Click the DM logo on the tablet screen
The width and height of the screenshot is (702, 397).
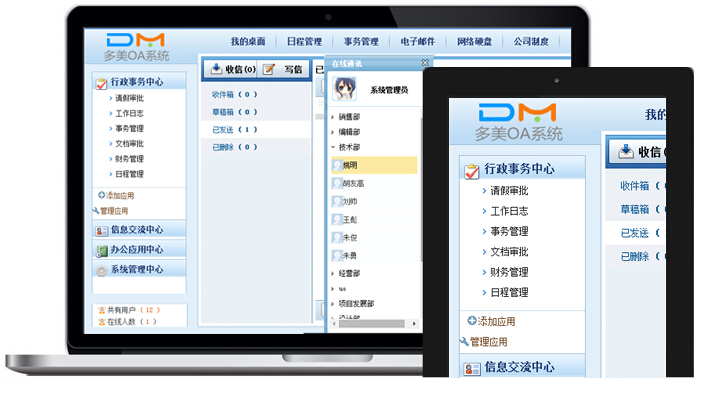pyautogui.click(x=517, y=112)
